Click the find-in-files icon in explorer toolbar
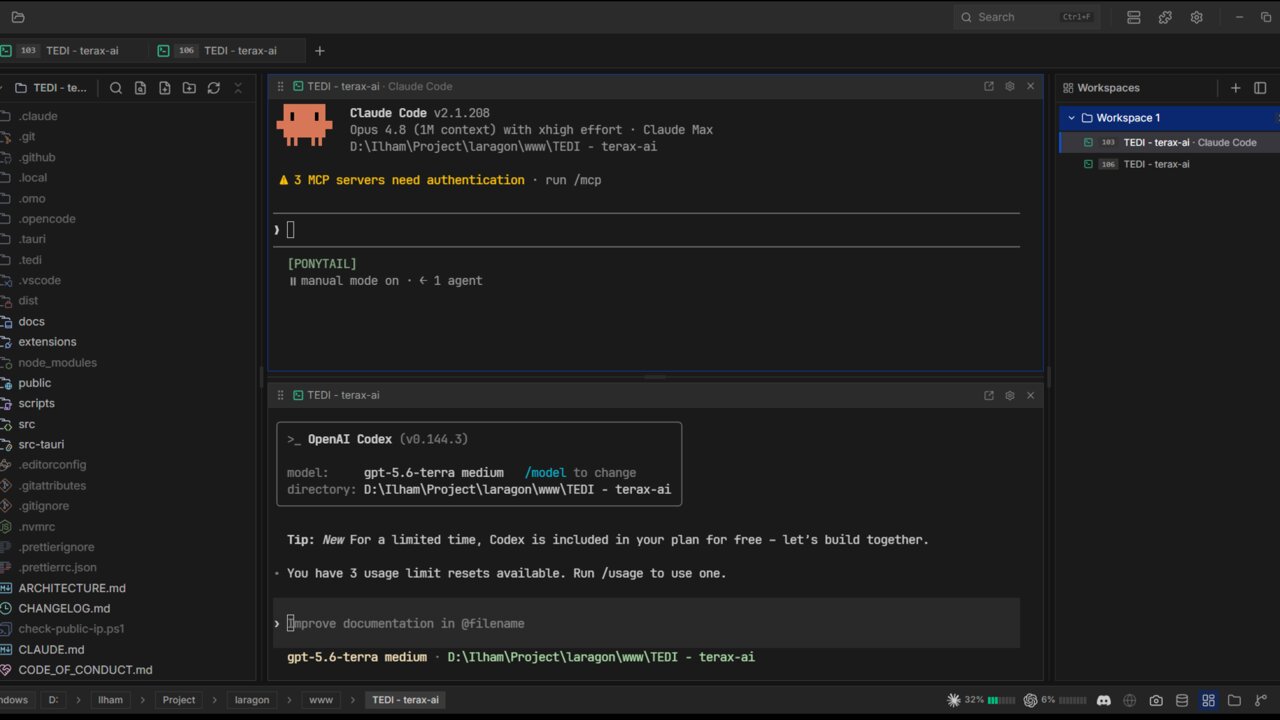Image resolution: width=1280 pixels, height=720 pixels. [x=140, y=88]
